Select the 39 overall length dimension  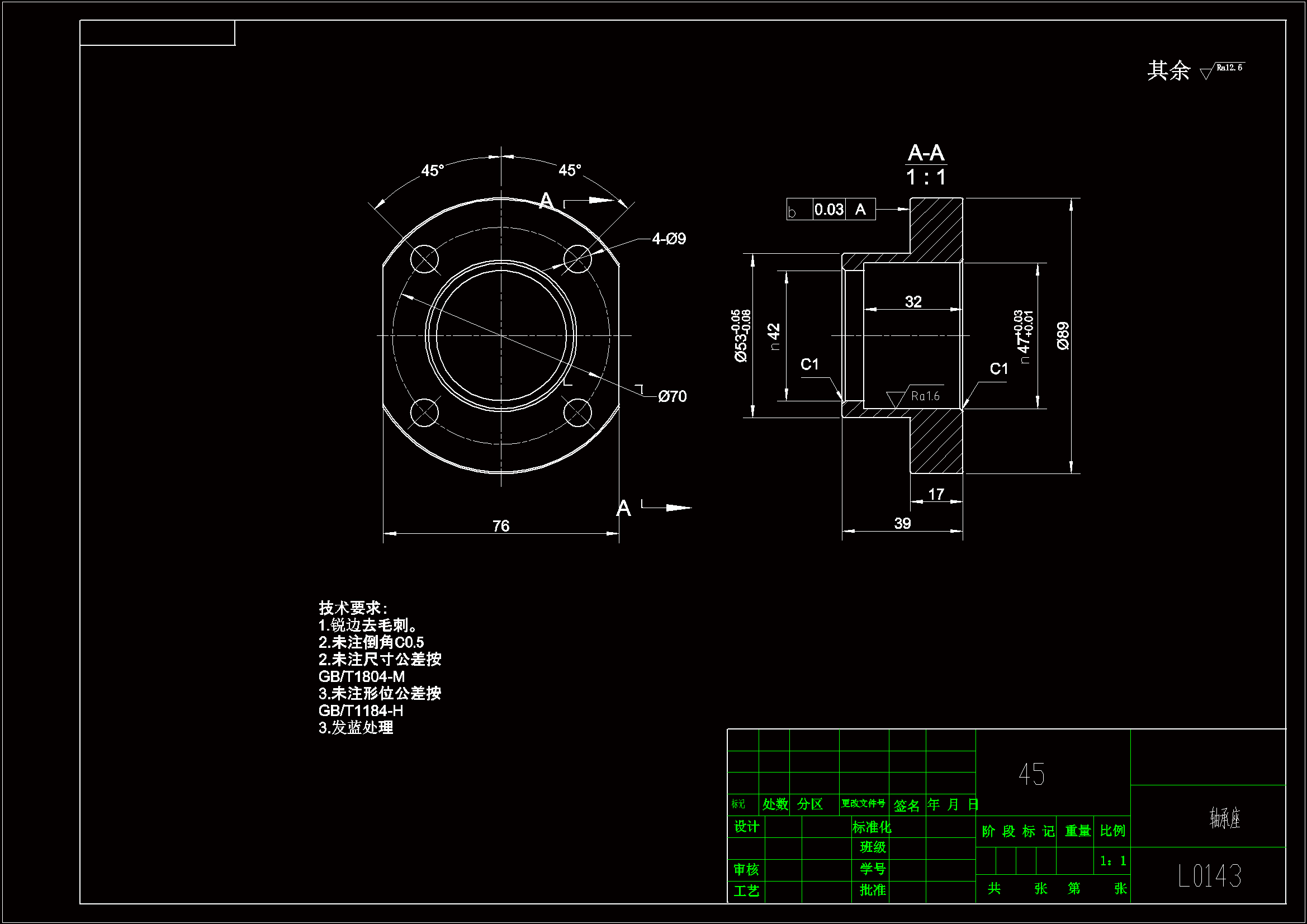[902, 523]
